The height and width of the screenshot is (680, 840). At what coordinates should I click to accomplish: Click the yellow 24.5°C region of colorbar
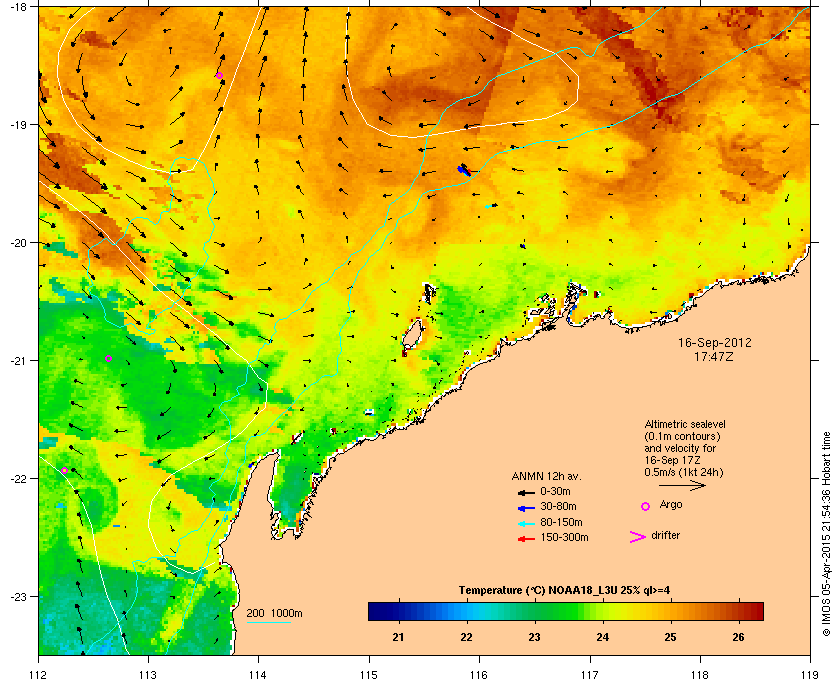[637, 611]
